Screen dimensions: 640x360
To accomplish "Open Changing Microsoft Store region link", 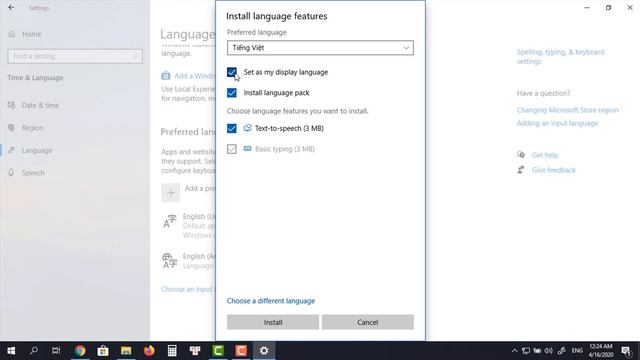I will coord(567,110).
